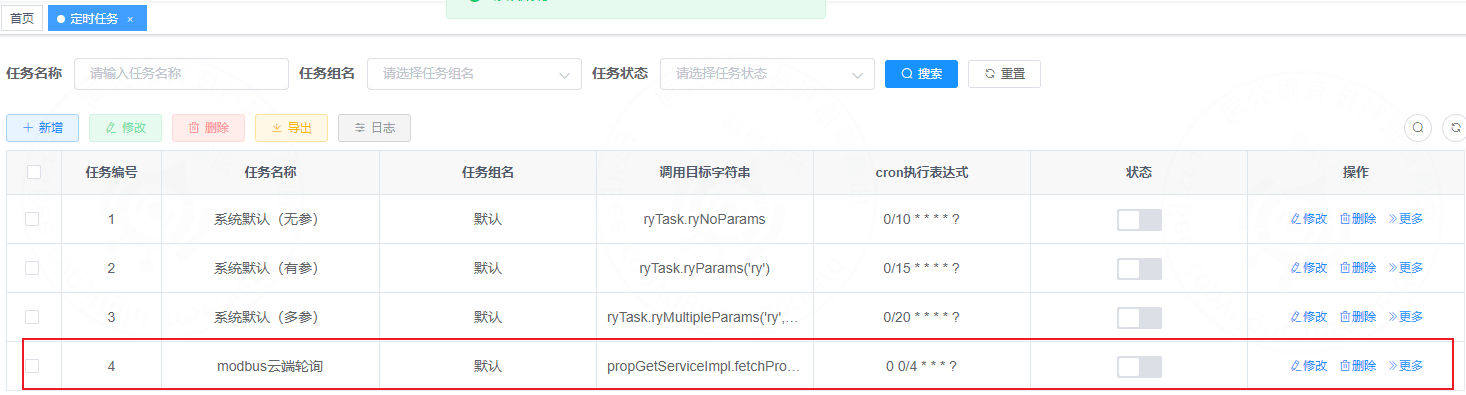Click 修改 edit icon for task 1
1466x395 pixels.
coord(1309,219)
